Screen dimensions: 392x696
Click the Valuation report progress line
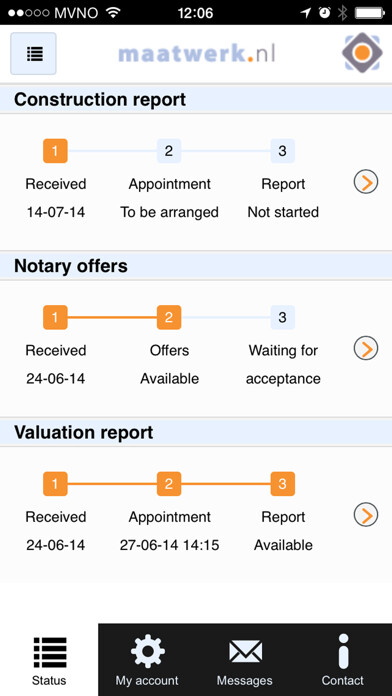tap(169, 484)
